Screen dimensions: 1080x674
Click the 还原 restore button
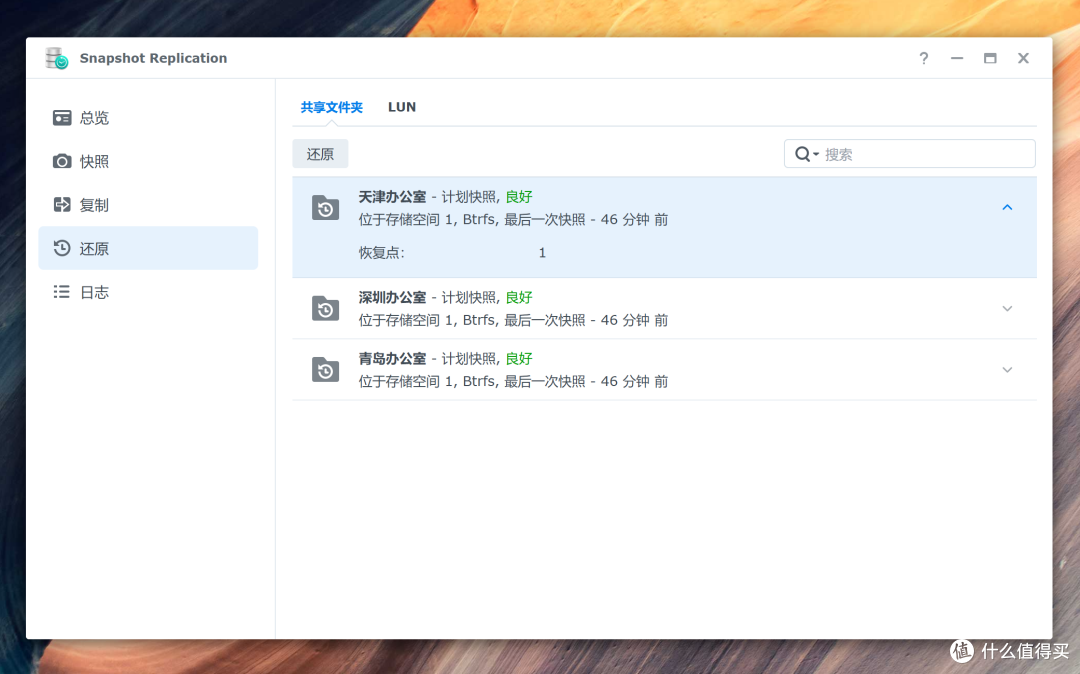320,154
